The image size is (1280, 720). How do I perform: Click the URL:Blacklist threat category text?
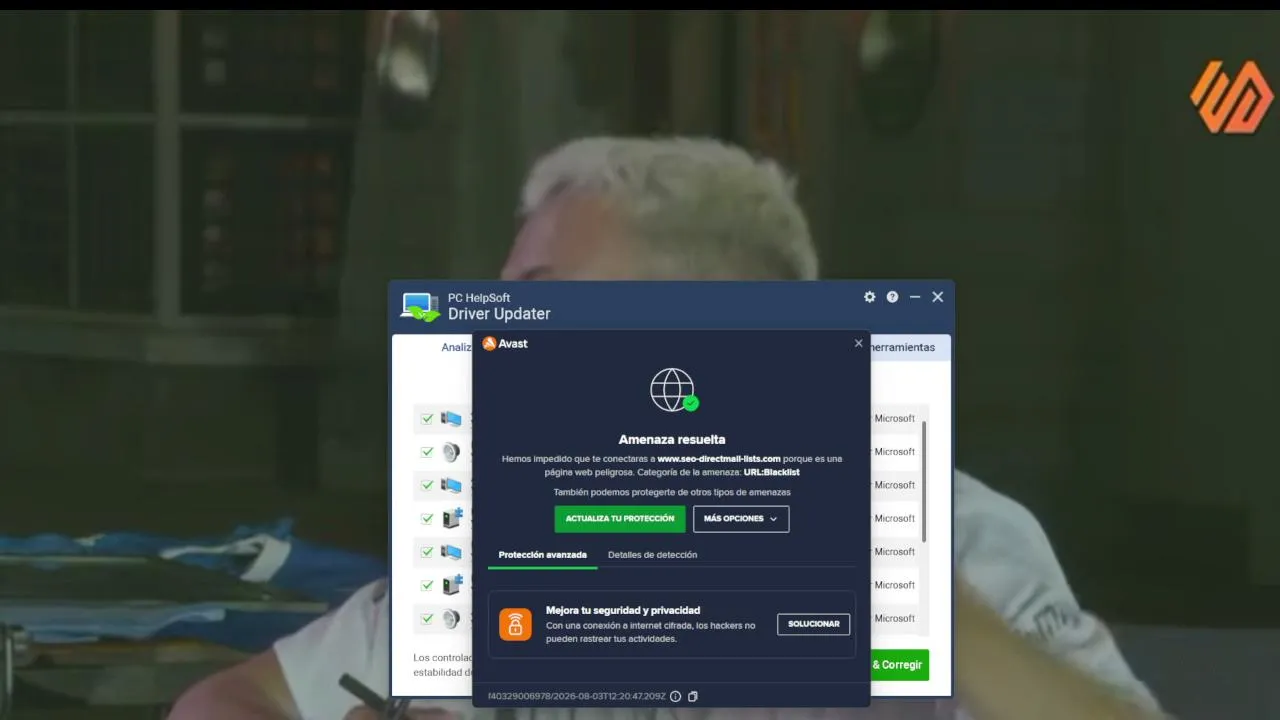[x=772, y=472]
